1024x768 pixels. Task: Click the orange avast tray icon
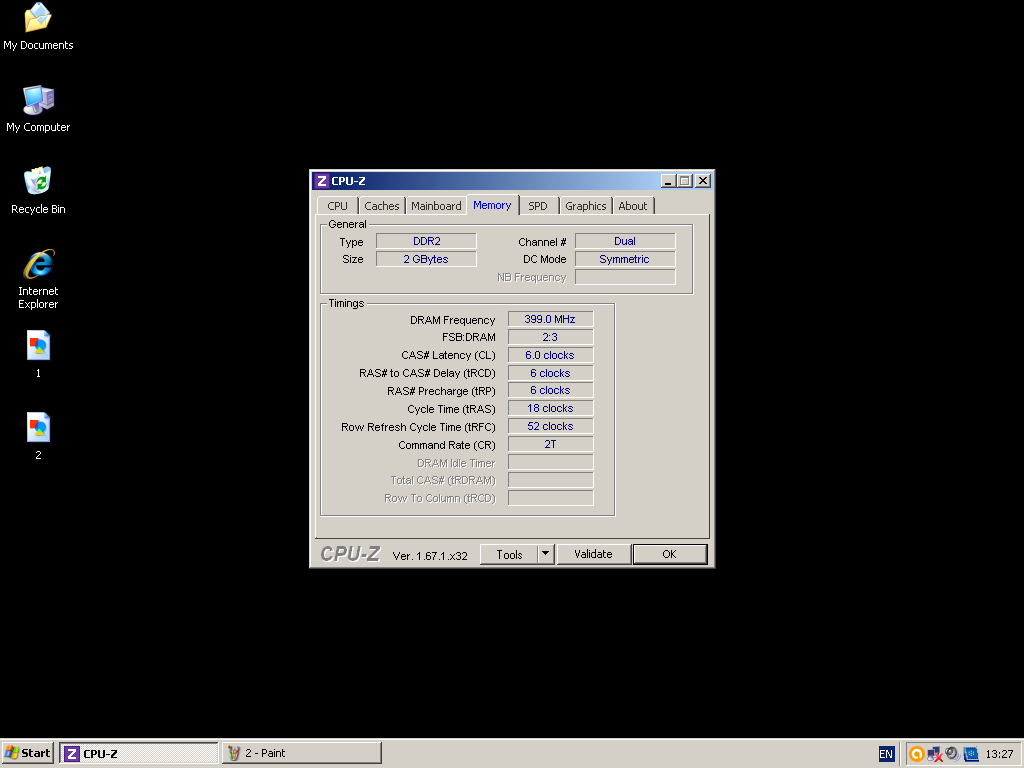[x=916, y=754]
